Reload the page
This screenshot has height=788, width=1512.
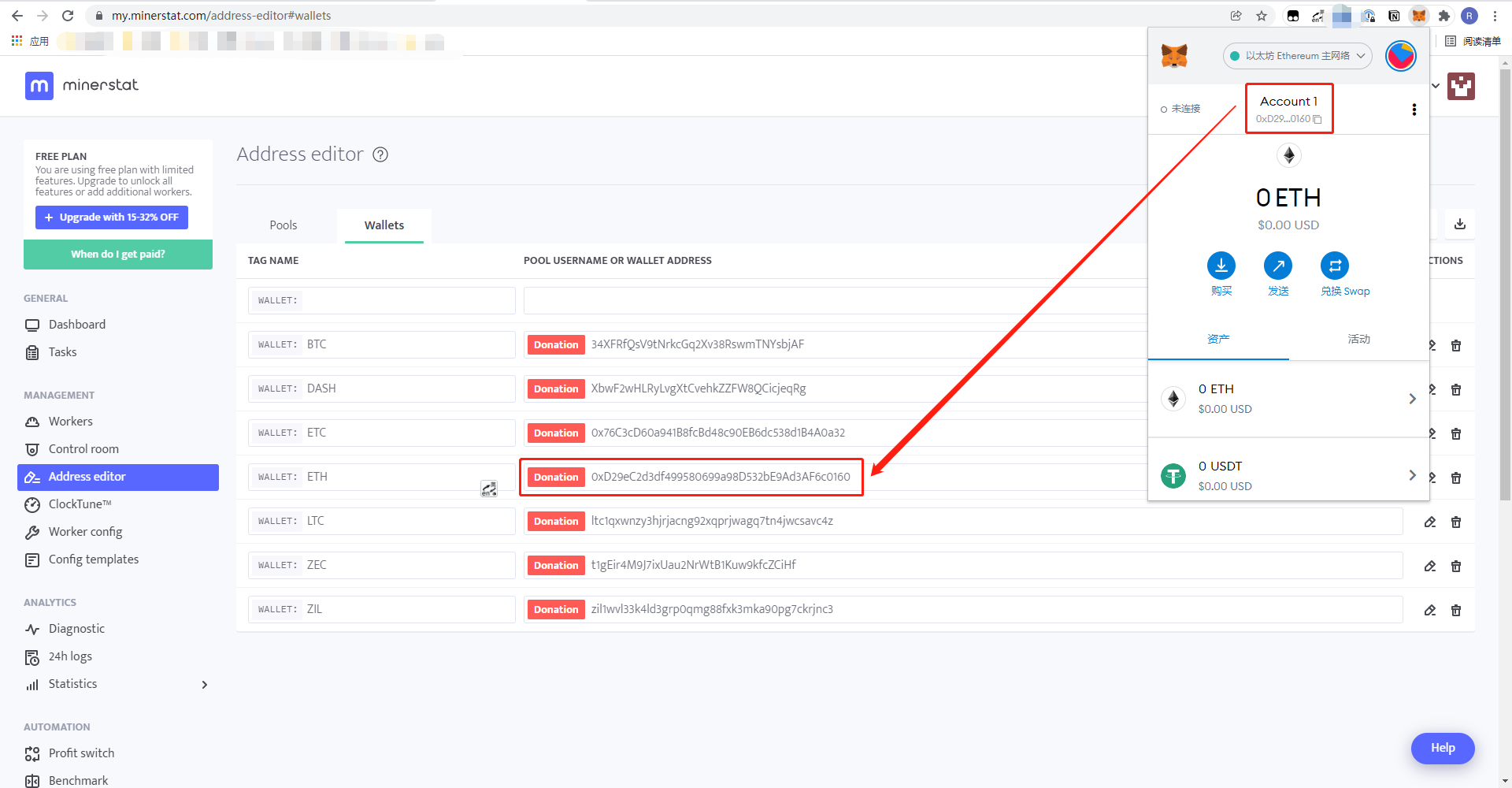[68, 16]
